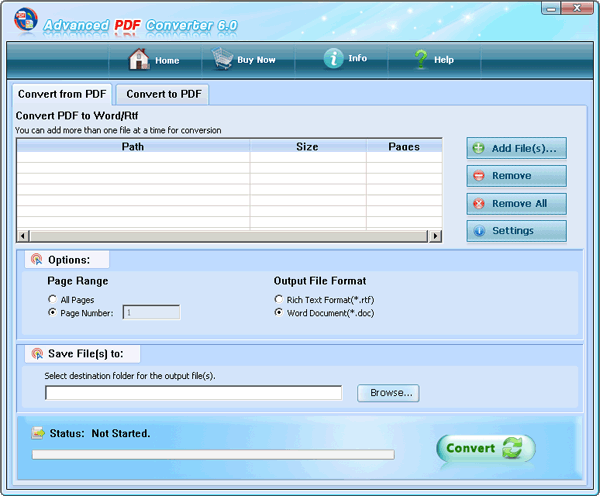Viewport: 600px width, 496px height.
Task: Click the green Convert button
Action: 486,449
